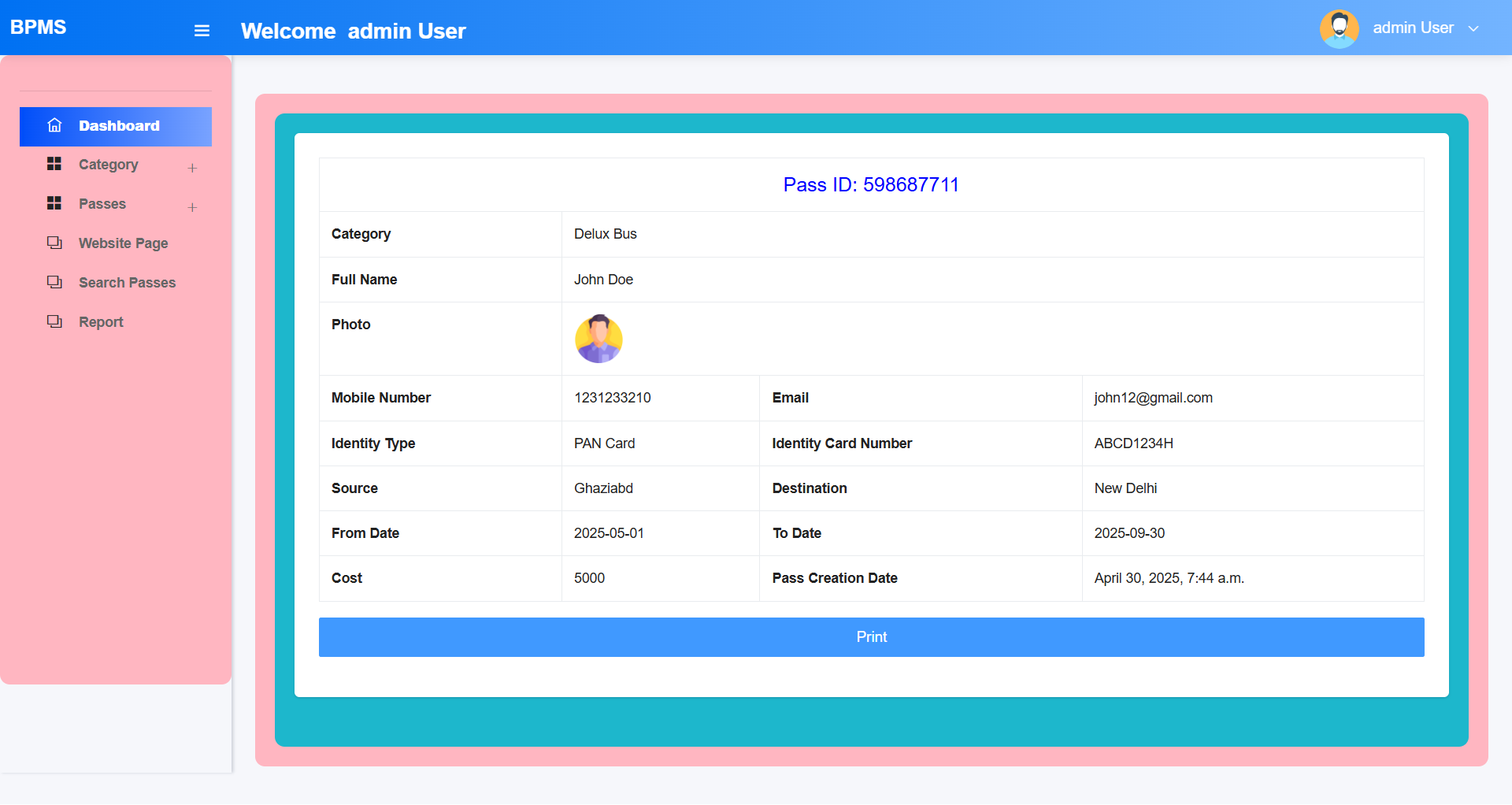This screenshot has width=1512, height=805.
Task: Select the PAN Card identity value
Action: (x=604, y=443)
